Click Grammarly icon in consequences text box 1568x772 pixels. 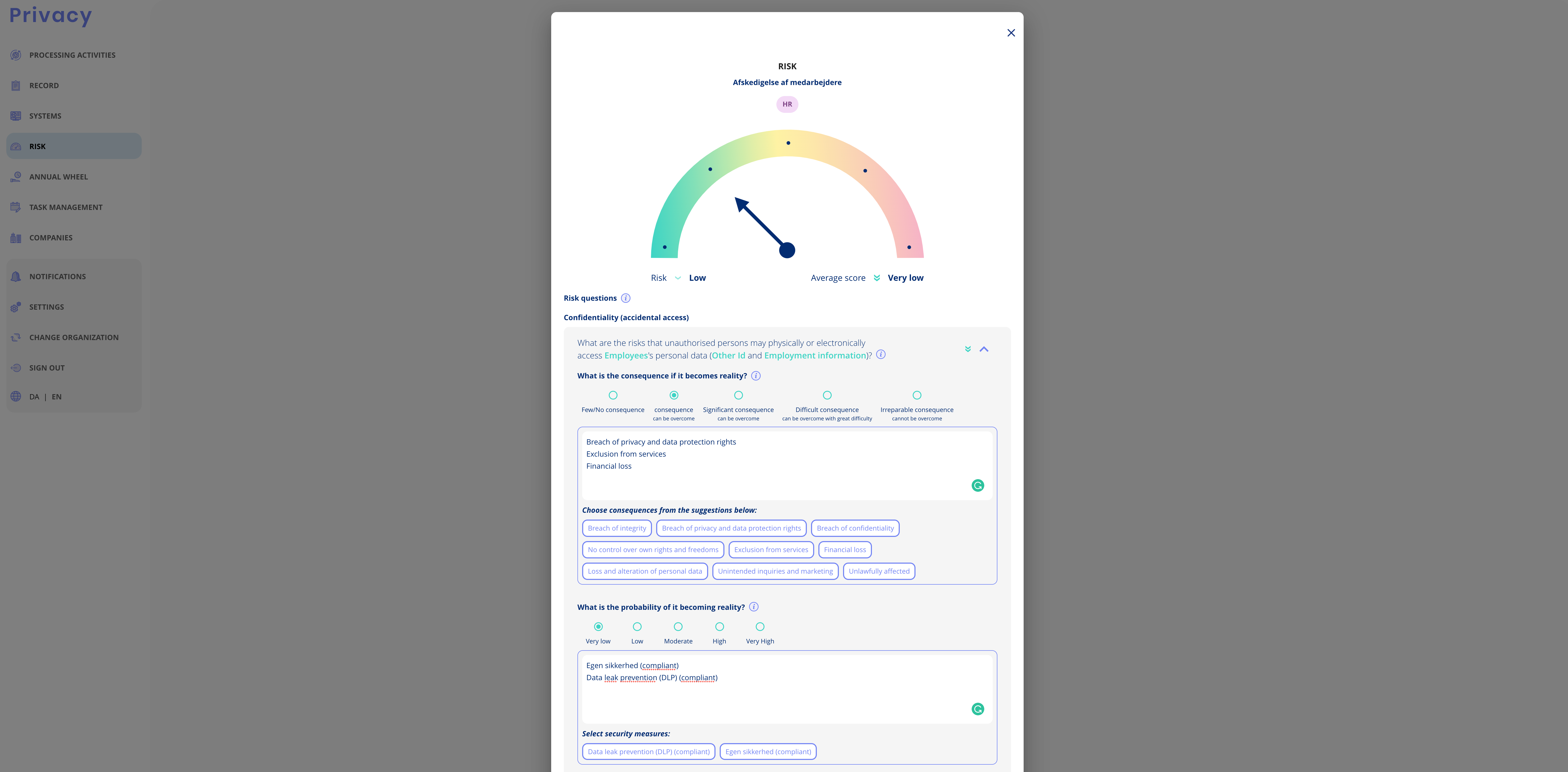pos(977,485)
